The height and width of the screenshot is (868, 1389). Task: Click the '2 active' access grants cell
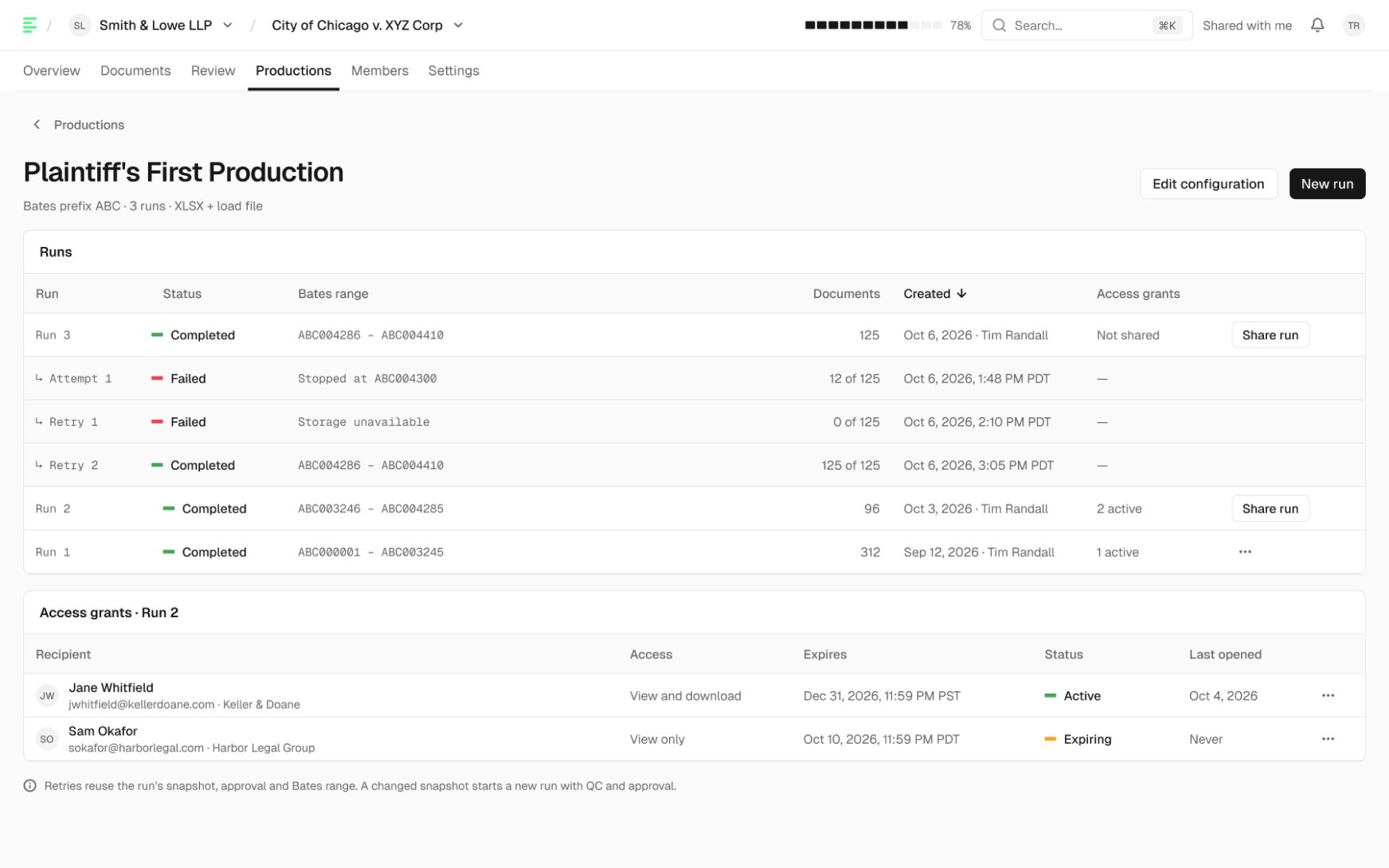click(1119, 509)
